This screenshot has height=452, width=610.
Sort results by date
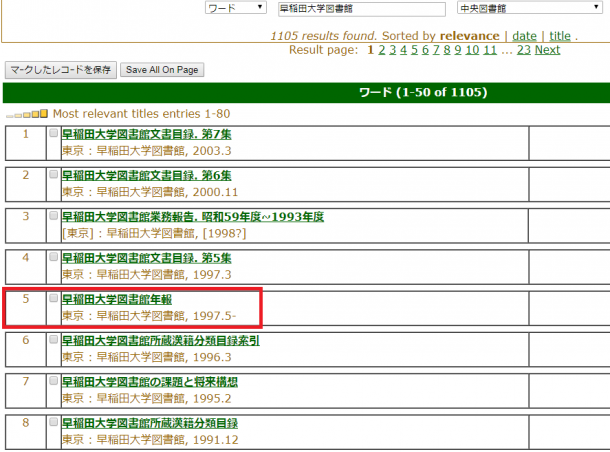tap(524, 36)
